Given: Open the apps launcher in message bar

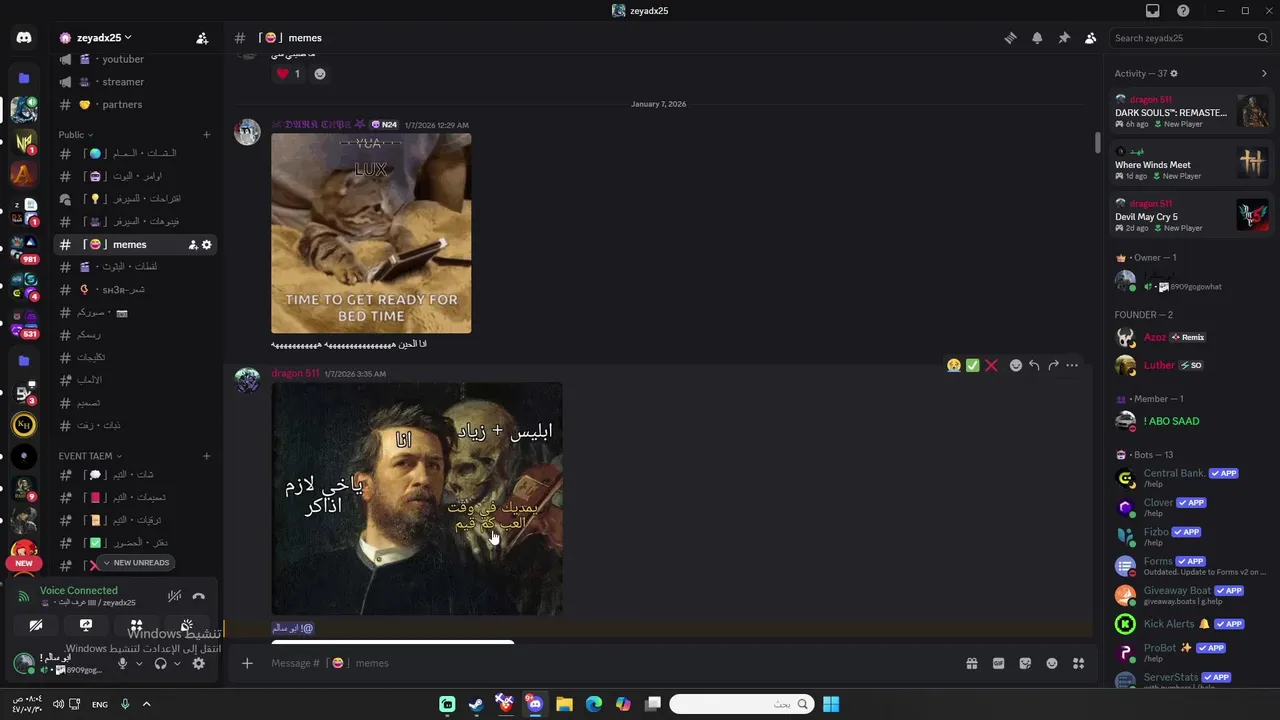Looking at the screenshot, I should [x=1078, y=663].
